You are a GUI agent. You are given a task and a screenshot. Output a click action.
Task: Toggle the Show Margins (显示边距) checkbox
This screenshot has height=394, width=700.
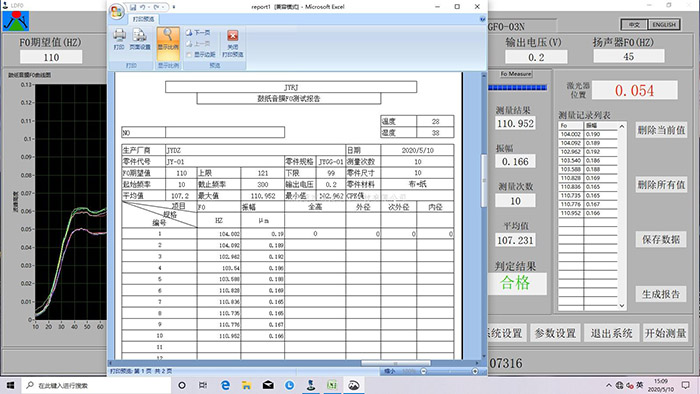click(x=189, y=54)
